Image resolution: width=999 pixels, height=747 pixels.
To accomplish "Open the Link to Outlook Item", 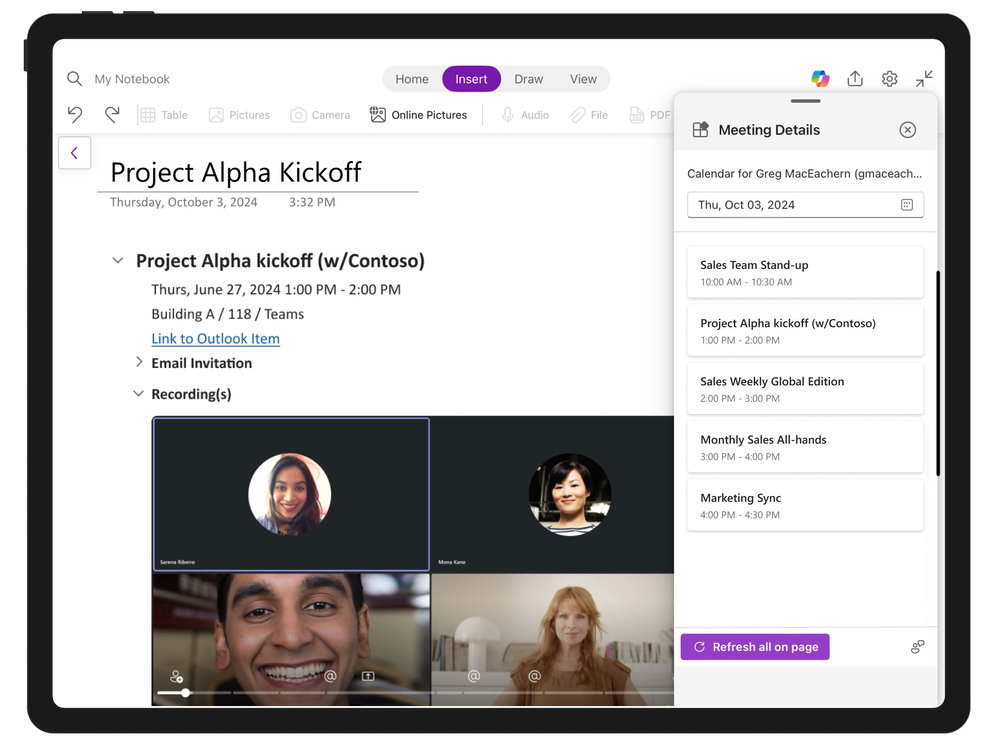I will pyautogui.click(x=215, y=338).
